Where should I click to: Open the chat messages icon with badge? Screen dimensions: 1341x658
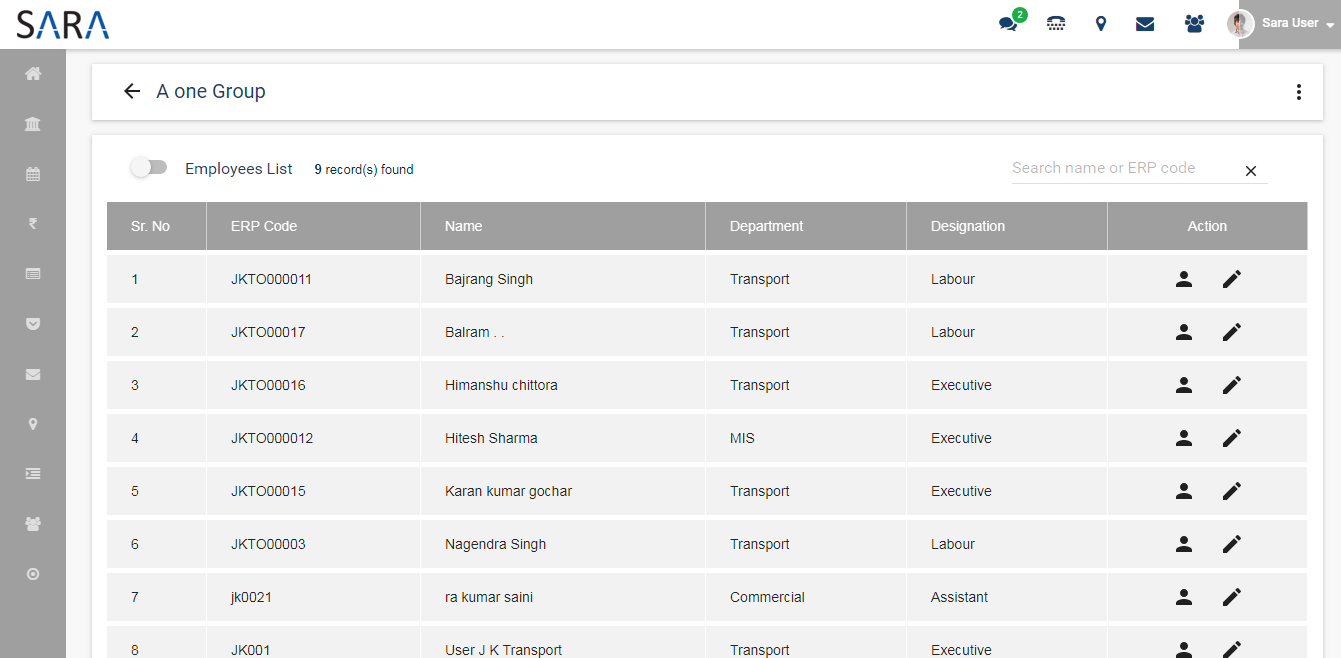click(x=1009, y=23)
